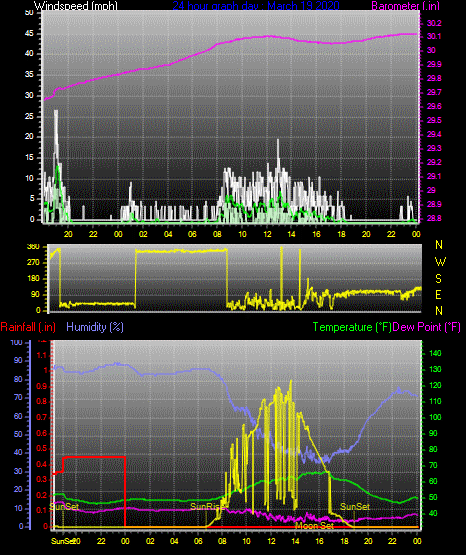Click "15" on the windspeed axis
This screenshot has height=555, width=466.
29,158
